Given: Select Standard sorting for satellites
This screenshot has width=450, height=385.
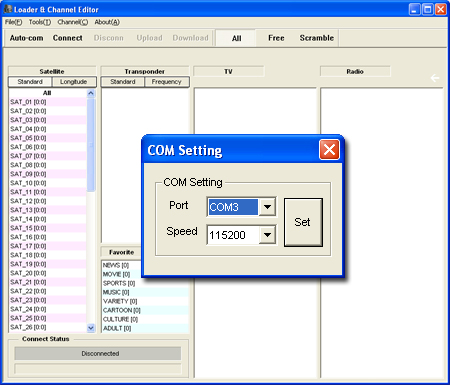Looking at the screenshot, I should (30, 82).
